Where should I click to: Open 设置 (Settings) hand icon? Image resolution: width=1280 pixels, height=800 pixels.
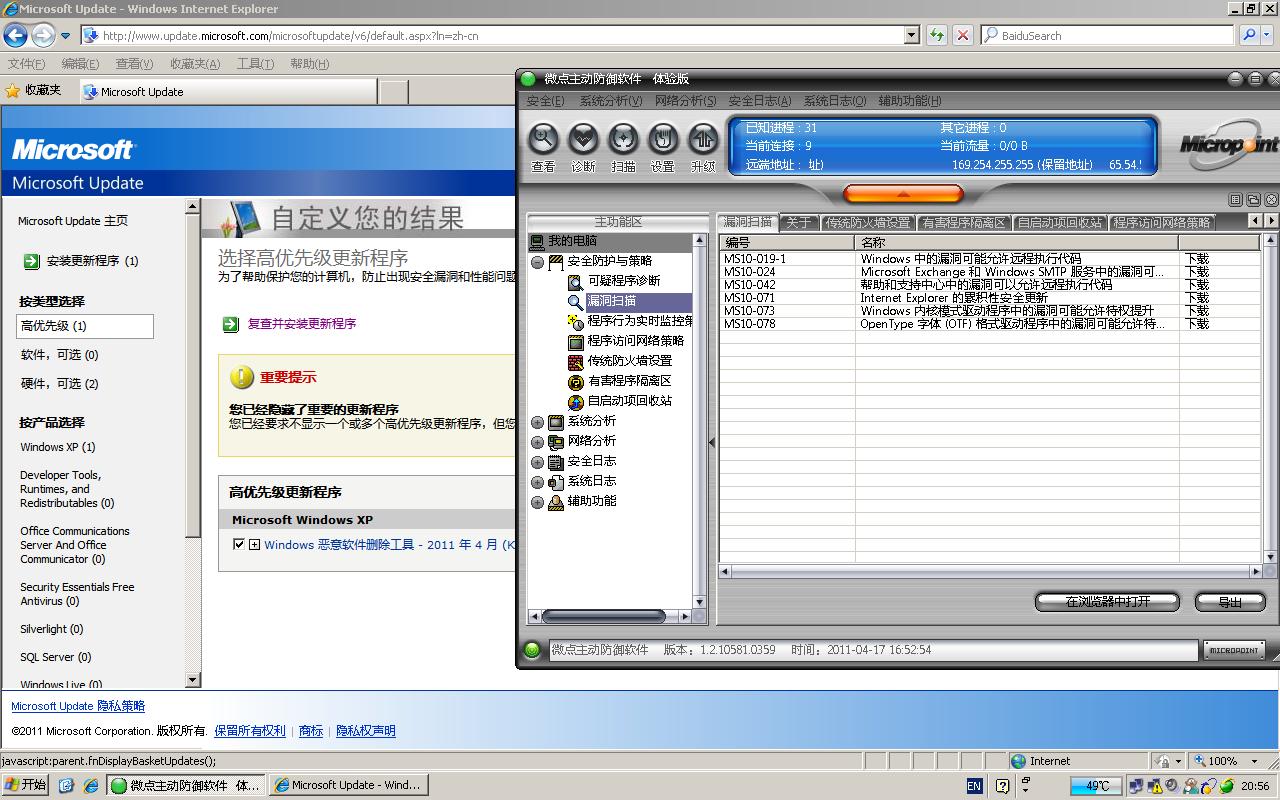point(663,139)
